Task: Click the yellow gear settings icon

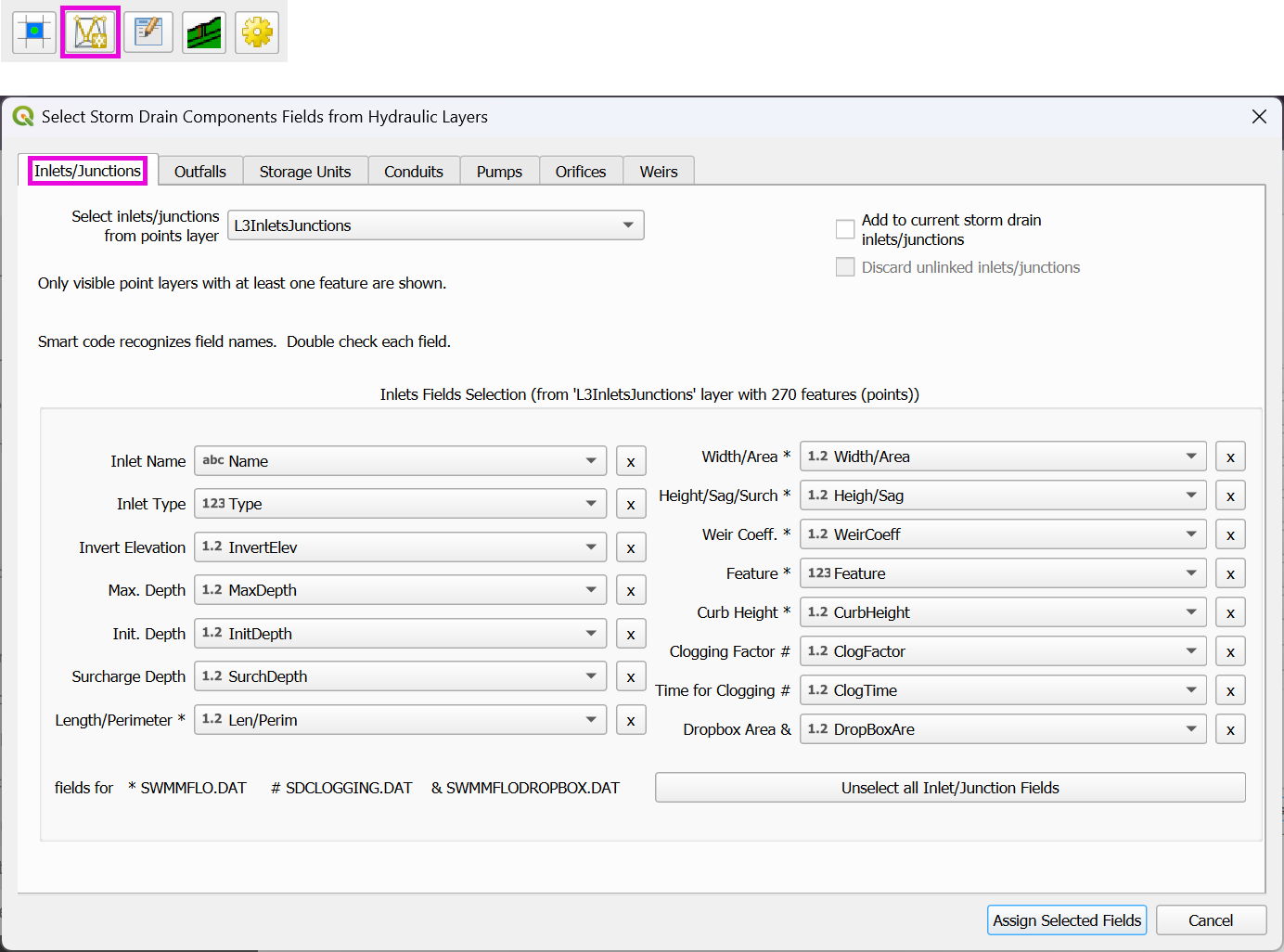Action: [x=257, y=32]
